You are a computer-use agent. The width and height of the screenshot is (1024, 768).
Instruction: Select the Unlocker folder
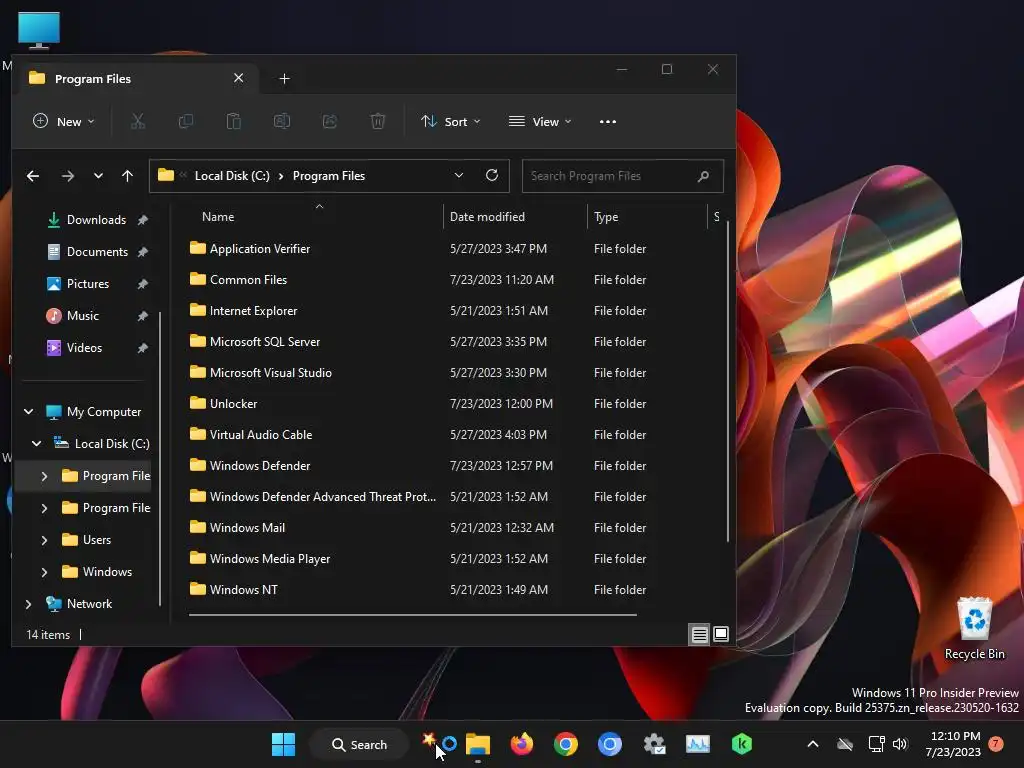tap(223, 404)
